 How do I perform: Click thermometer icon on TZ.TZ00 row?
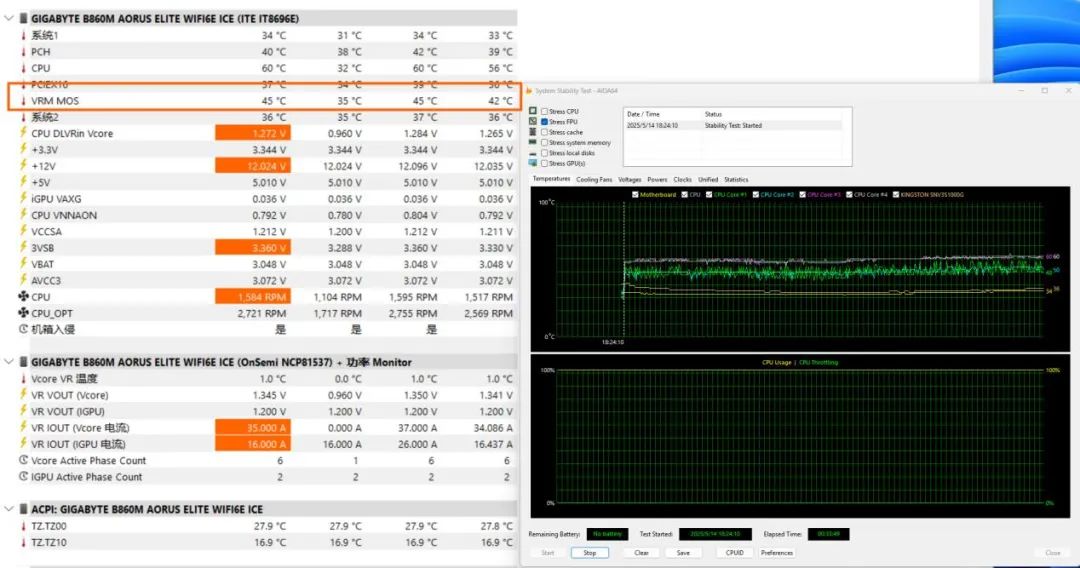(23, 526)
